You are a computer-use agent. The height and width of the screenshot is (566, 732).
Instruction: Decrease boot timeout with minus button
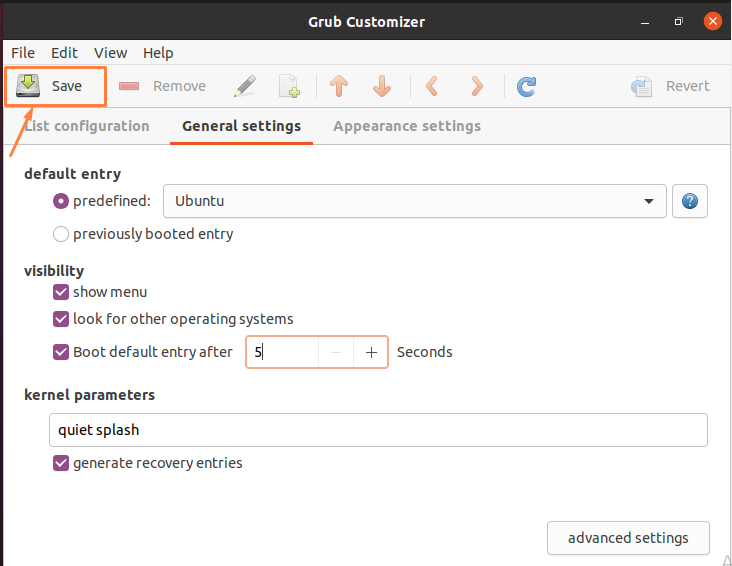click(336, 352)
